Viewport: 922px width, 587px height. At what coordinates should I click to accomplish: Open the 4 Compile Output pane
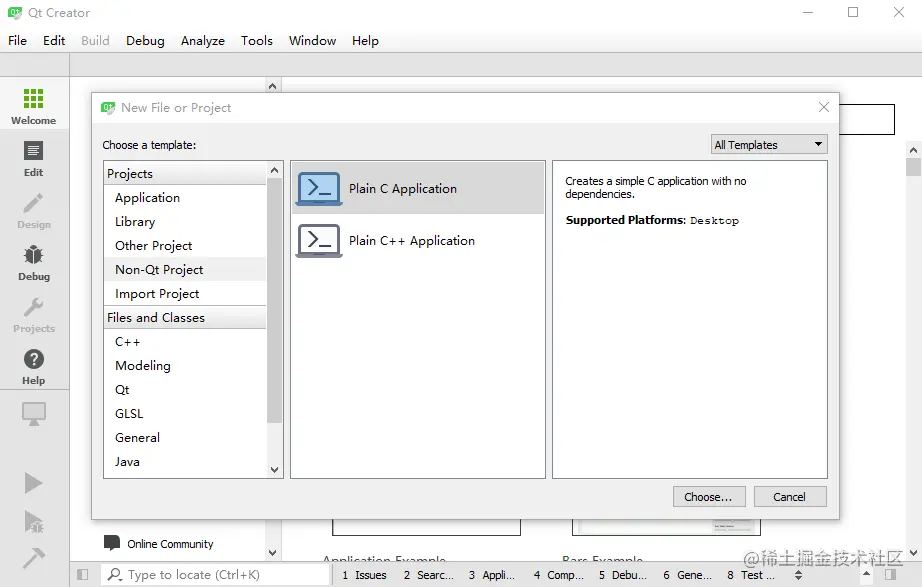click(558, 575)
